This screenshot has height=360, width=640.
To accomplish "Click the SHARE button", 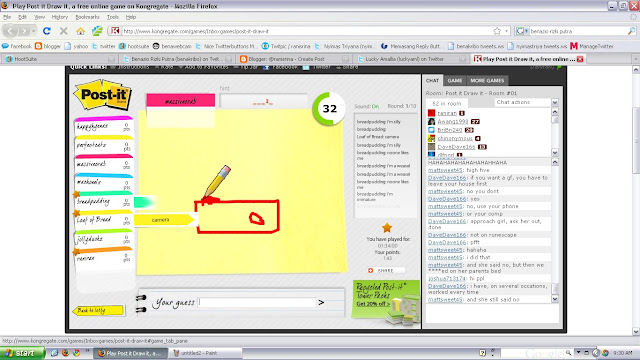I will pyautogui.click(x=385, y=271).
